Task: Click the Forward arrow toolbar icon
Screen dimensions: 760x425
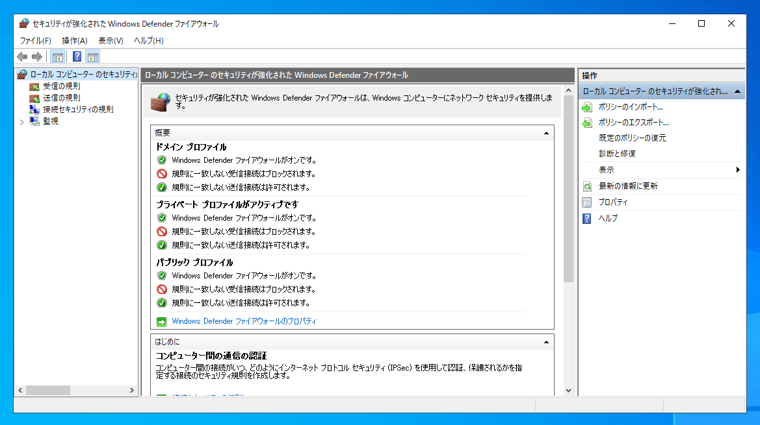Action: click(x=37, y=57)
